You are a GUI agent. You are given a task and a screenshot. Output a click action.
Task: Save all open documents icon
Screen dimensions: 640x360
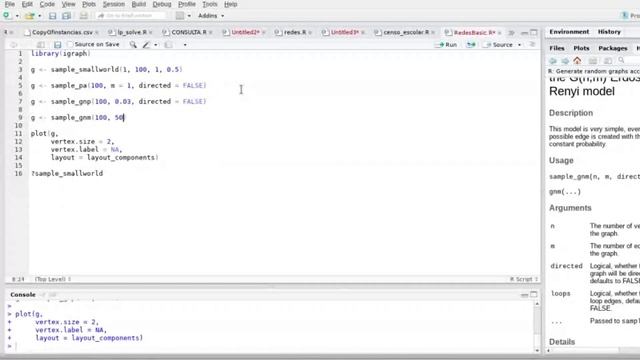pos(66,16)
